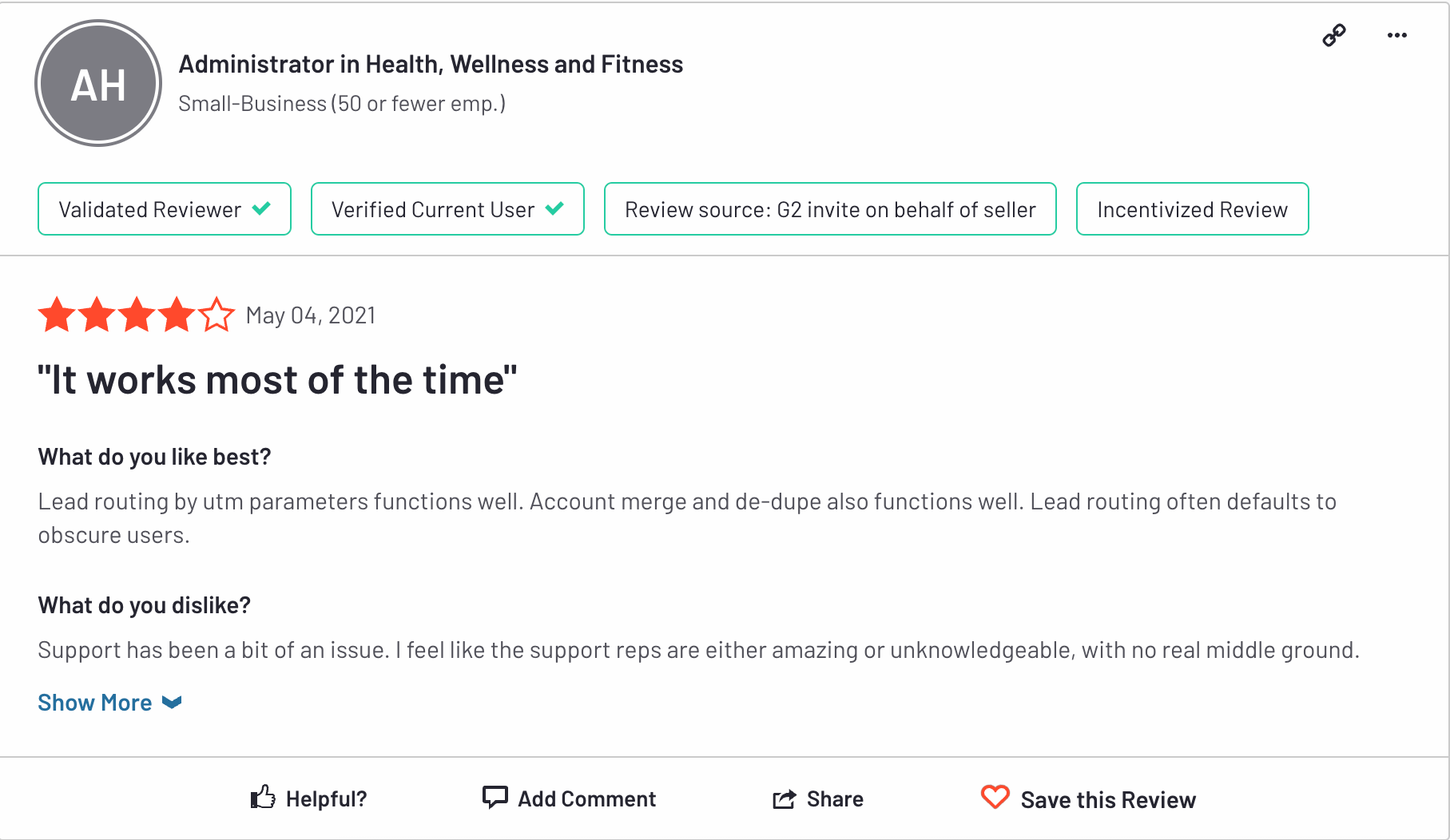Click the Show More chevron arrow
This screenshot has height=840, width=1450.
(x=172, y=703)
